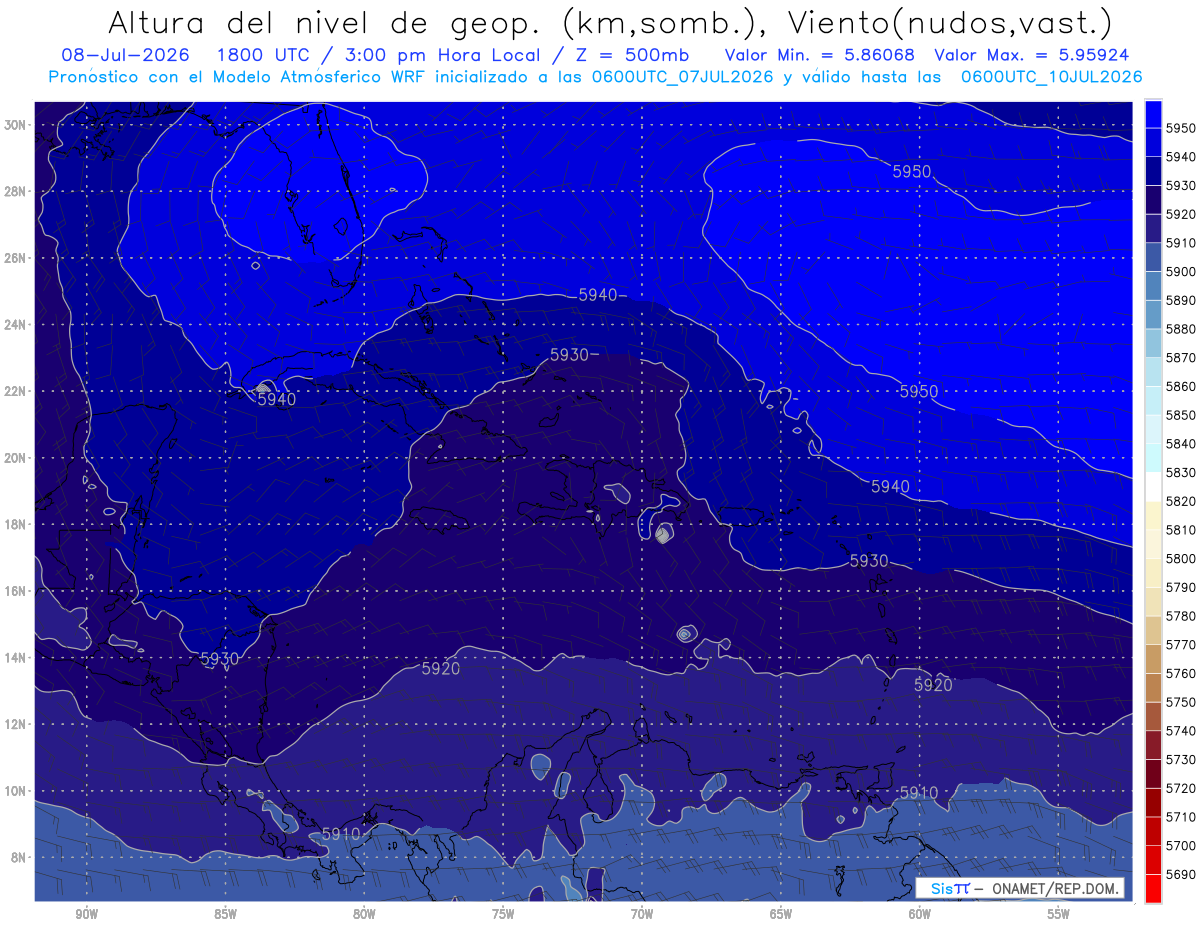The height and width of the screenshot is (927, 1200).
Task: Click the colorbar legend value '5690'
Action: pos(1181,874)
